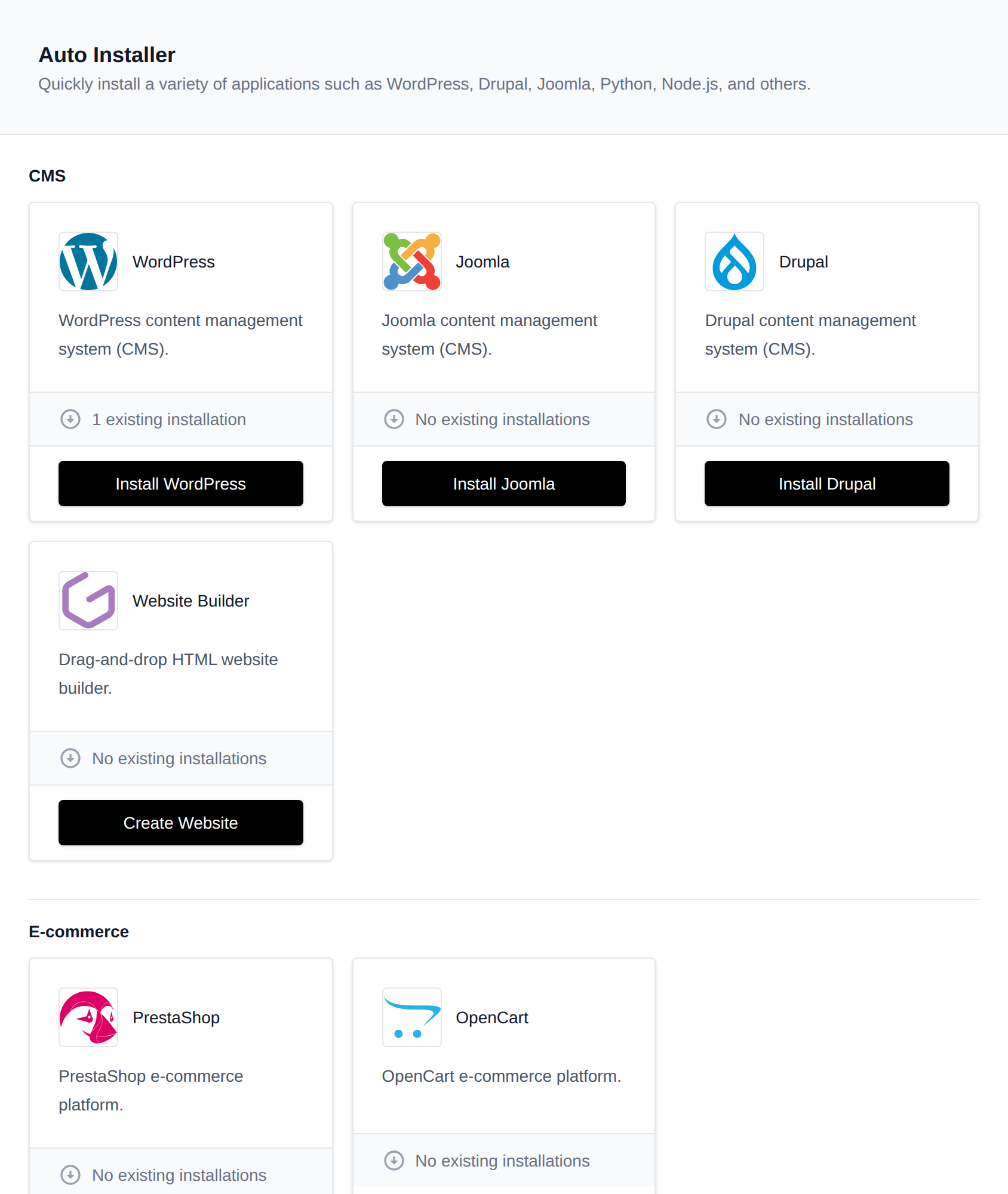Select the WordPress card title
The width and height of the screenshot is (1008, 1194).
[174, 261]
